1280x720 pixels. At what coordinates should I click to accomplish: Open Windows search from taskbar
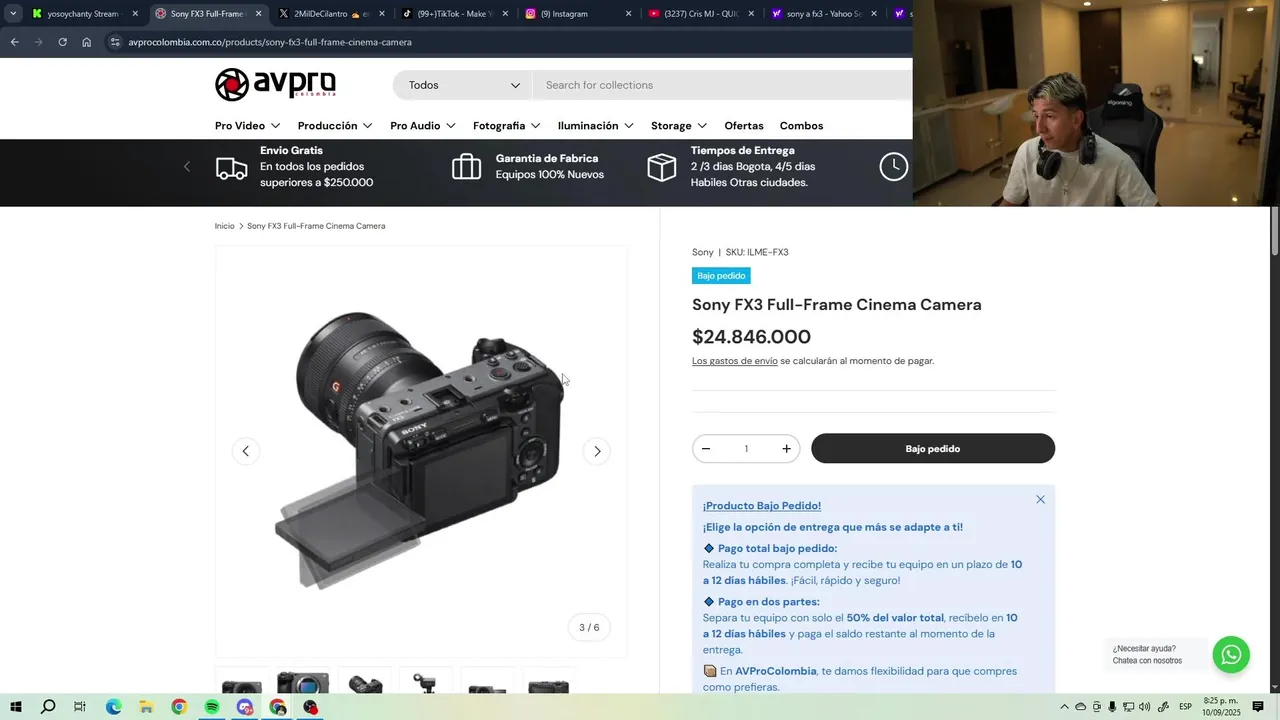[48, 707]
